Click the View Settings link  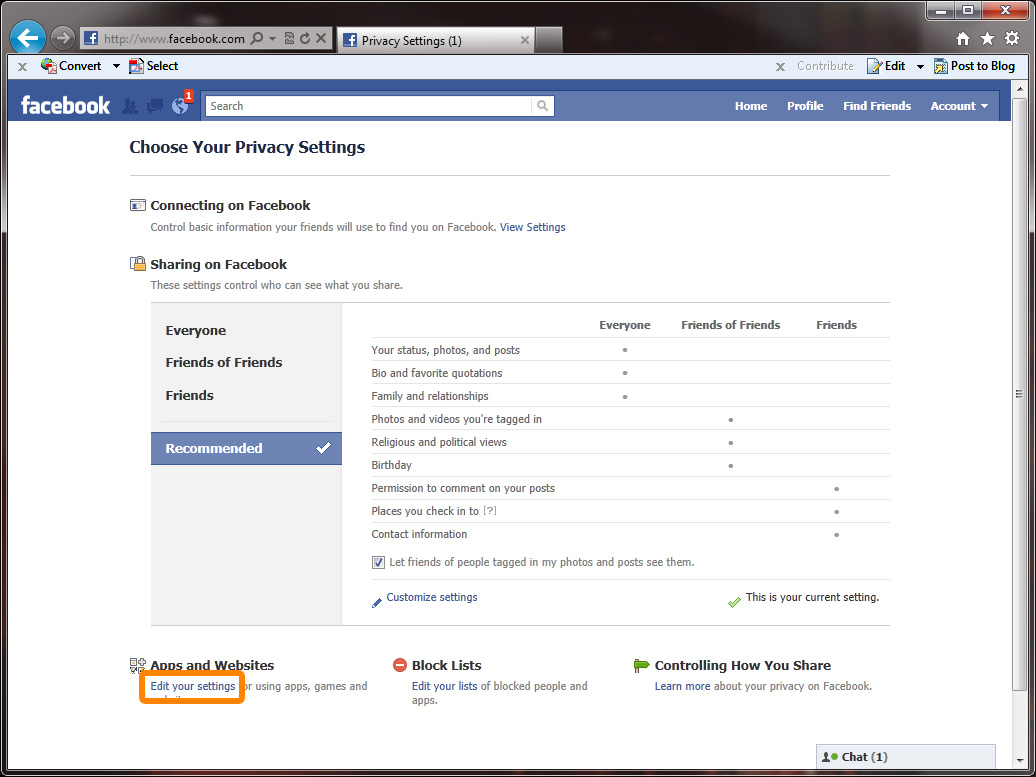[x=533, y=227]
